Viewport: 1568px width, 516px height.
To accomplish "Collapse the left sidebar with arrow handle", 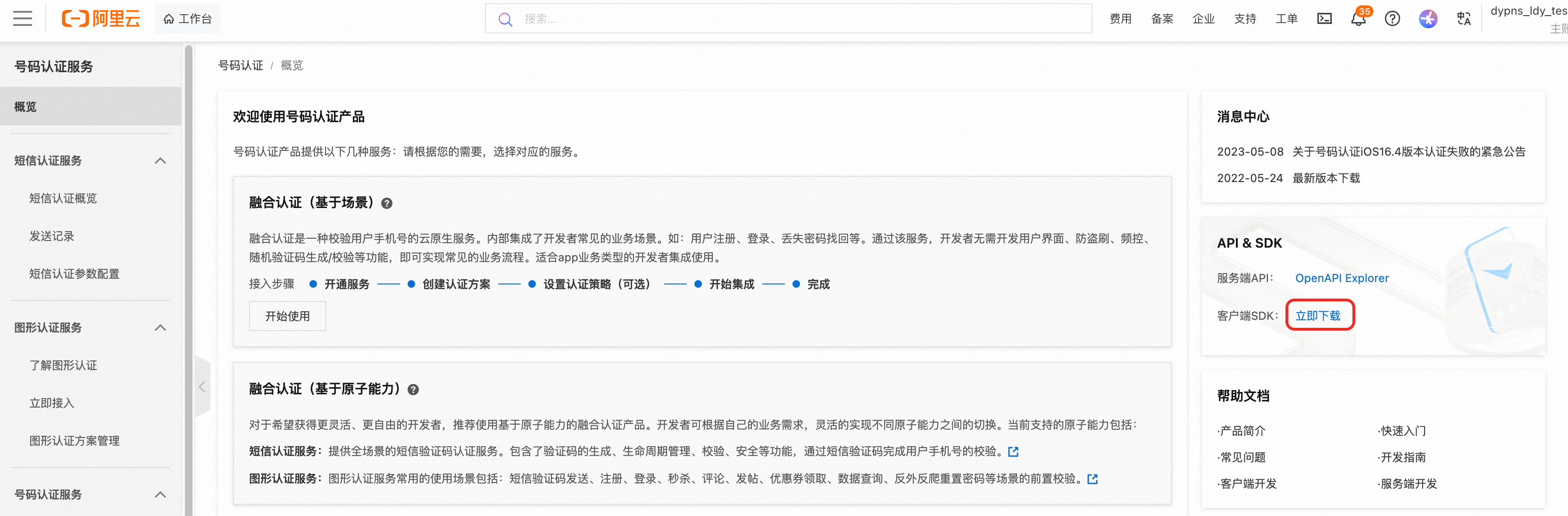I will point(202,386).
